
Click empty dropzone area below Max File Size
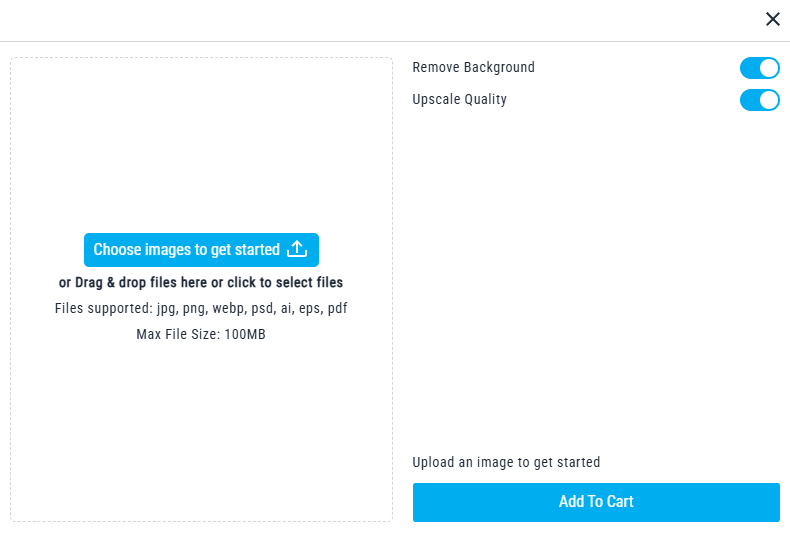201,430
